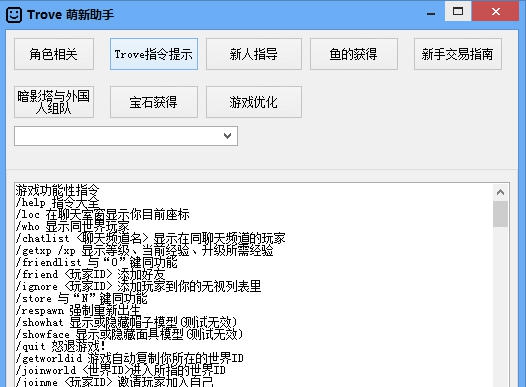Click the /getworldid command line

[x=129, y=358]
